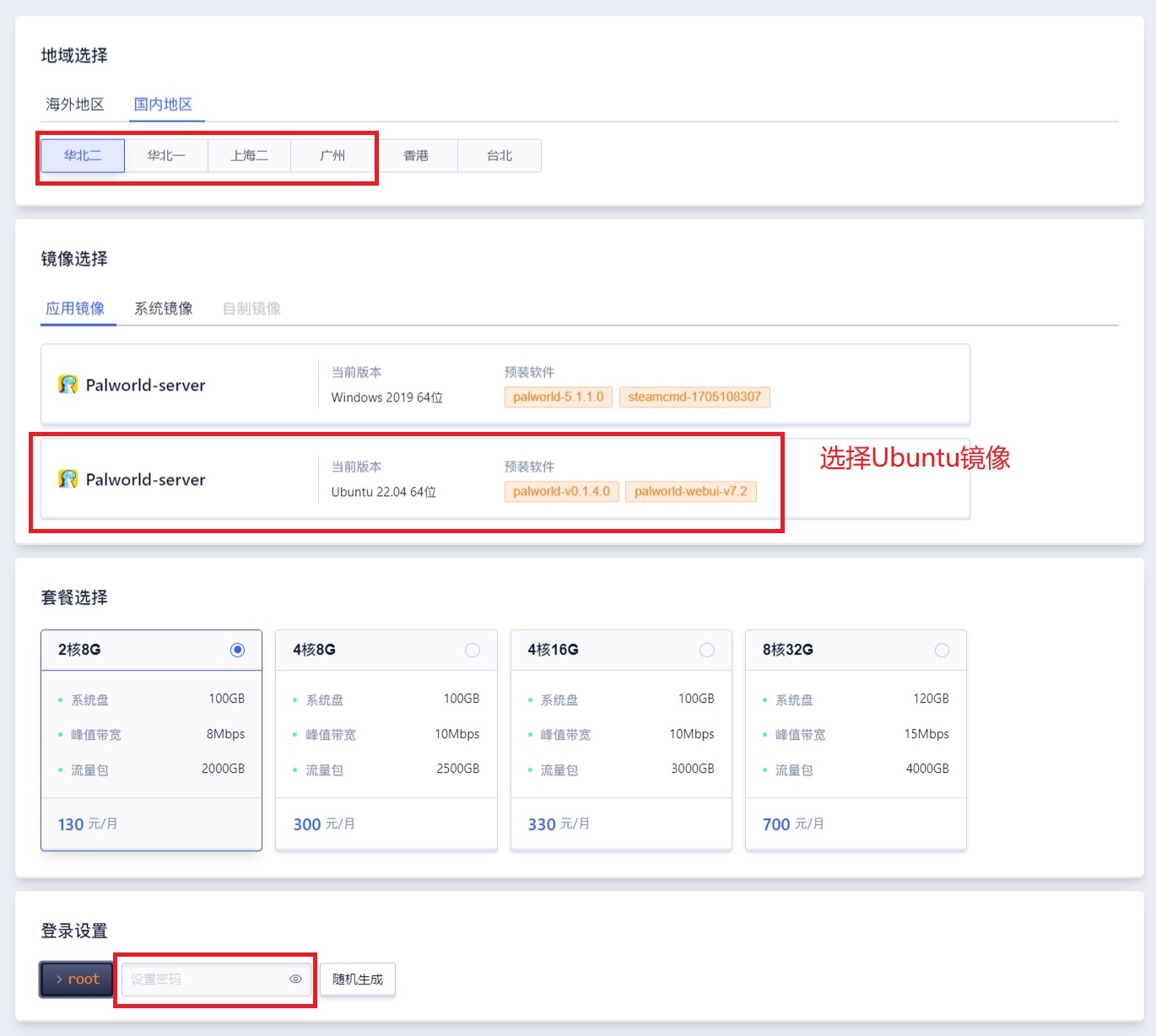1156x1036 pixels.
Task: Click the 2000GB traffic value
Action: coord(223,769)
